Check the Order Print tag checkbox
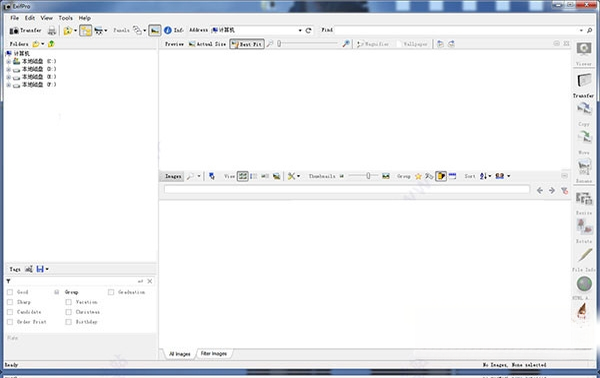600x378 pixels. pos(10,322)
